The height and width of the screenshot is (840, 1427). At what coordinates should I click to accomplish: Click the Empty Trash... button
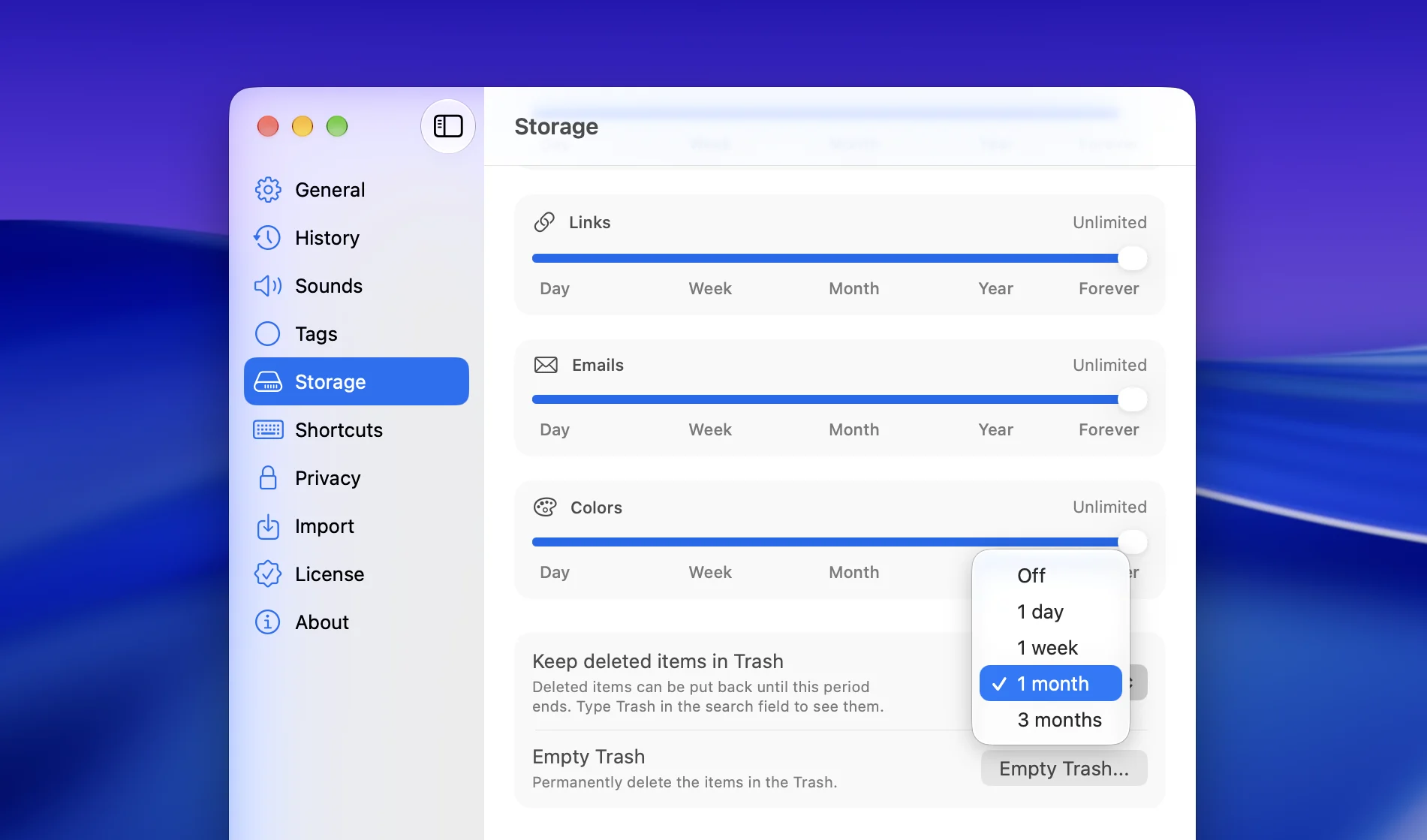point(1064,769)
